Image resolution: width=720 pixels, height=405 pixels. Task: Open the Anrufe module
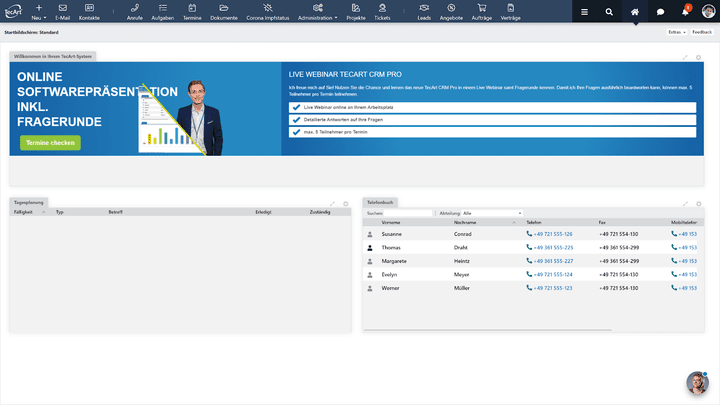click(x=135, y=12)
